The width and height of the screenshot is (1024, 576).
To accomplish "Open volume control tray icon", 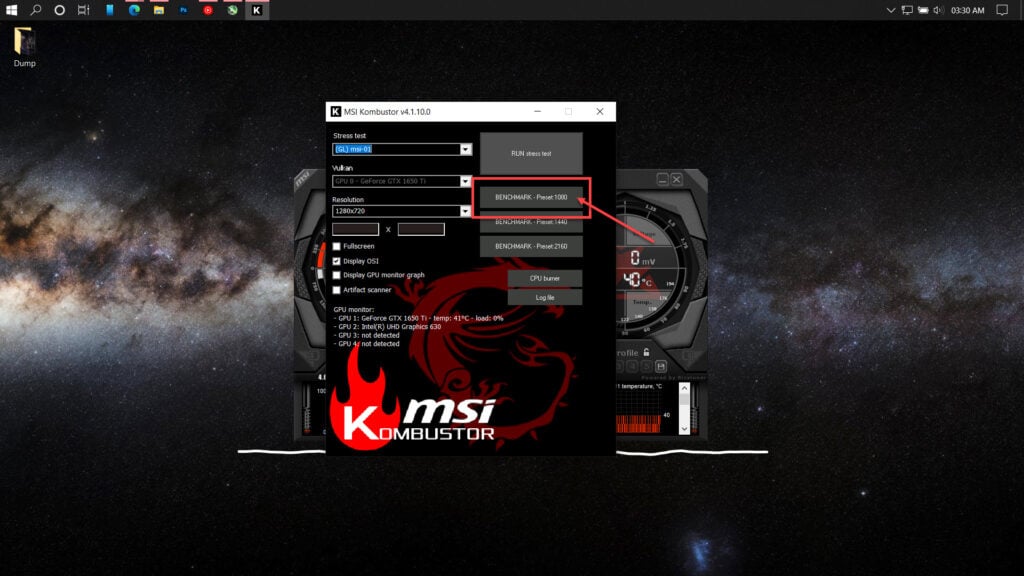I will [x=938, y=10].
